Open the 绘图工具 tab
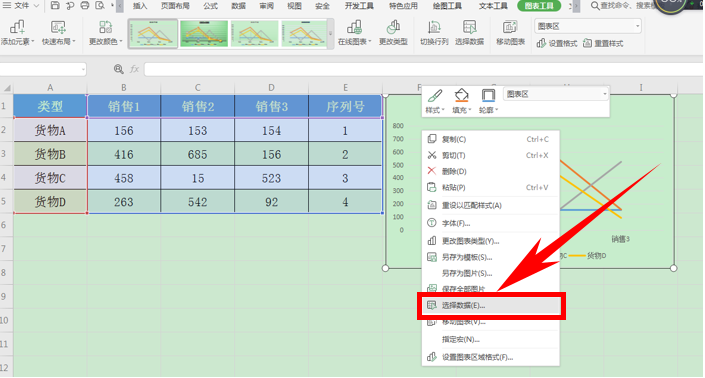 coord(447,6)
